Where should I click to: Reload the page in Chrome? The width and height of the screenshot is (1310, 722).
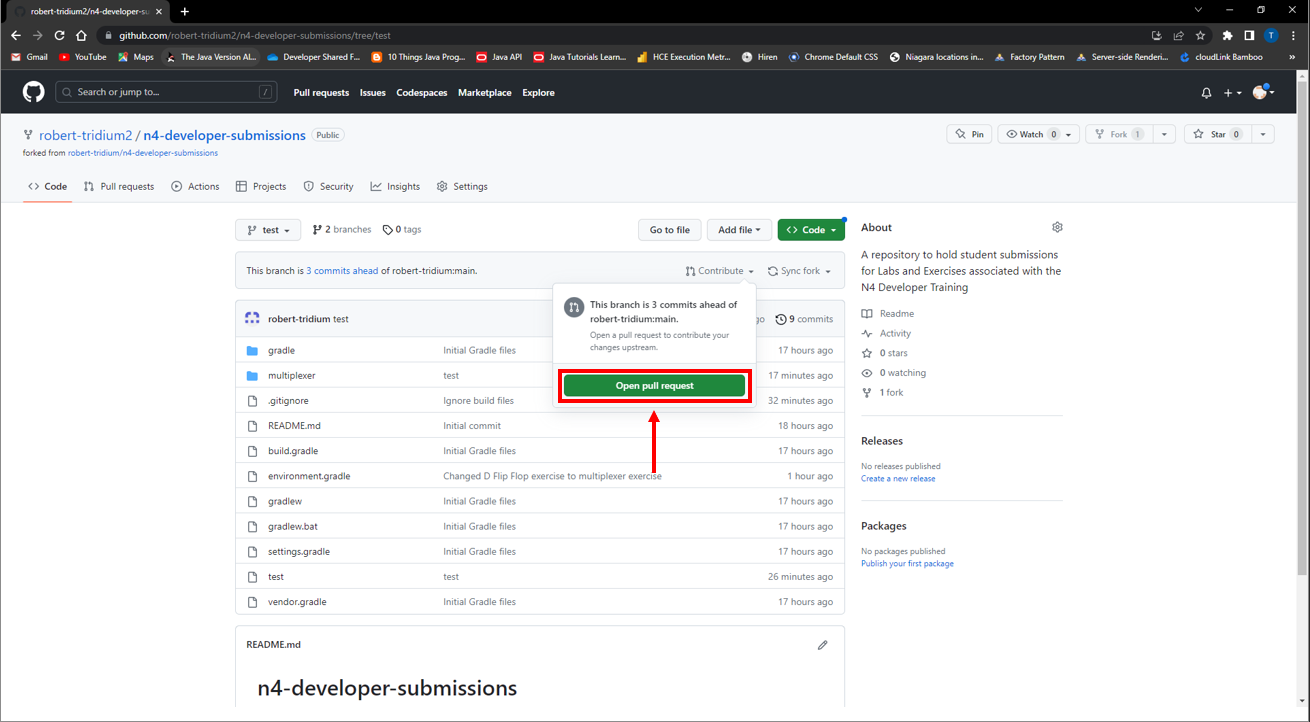[59, 36]
